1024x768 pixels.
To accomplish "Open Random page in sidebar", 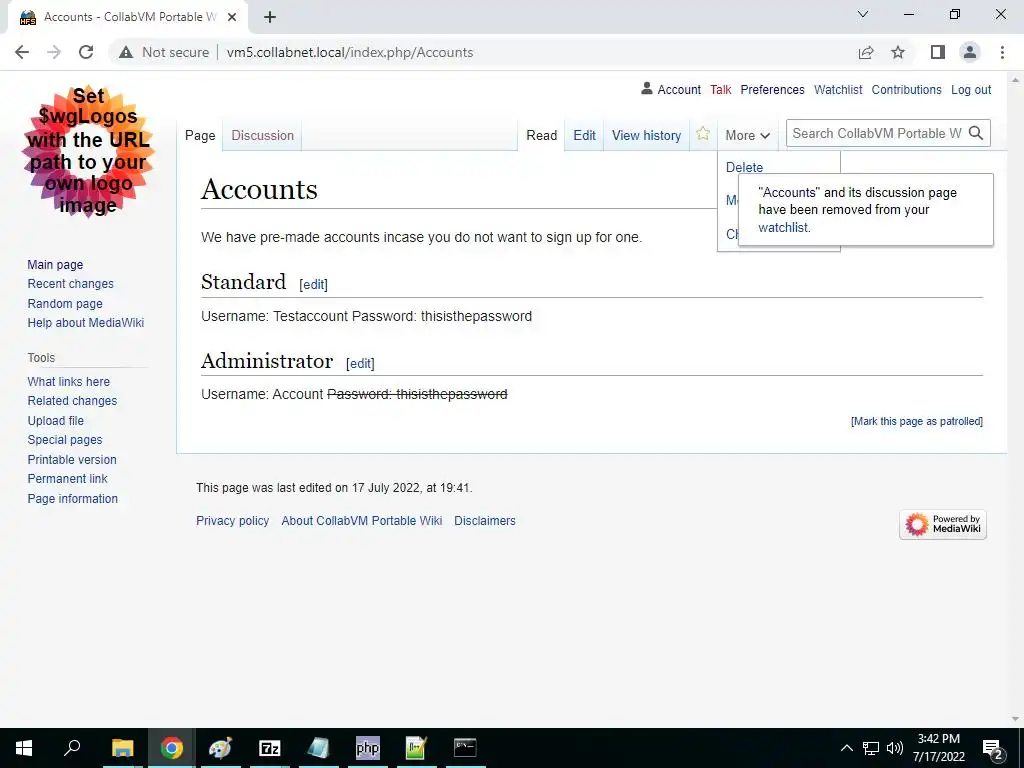I will (65, 303).
